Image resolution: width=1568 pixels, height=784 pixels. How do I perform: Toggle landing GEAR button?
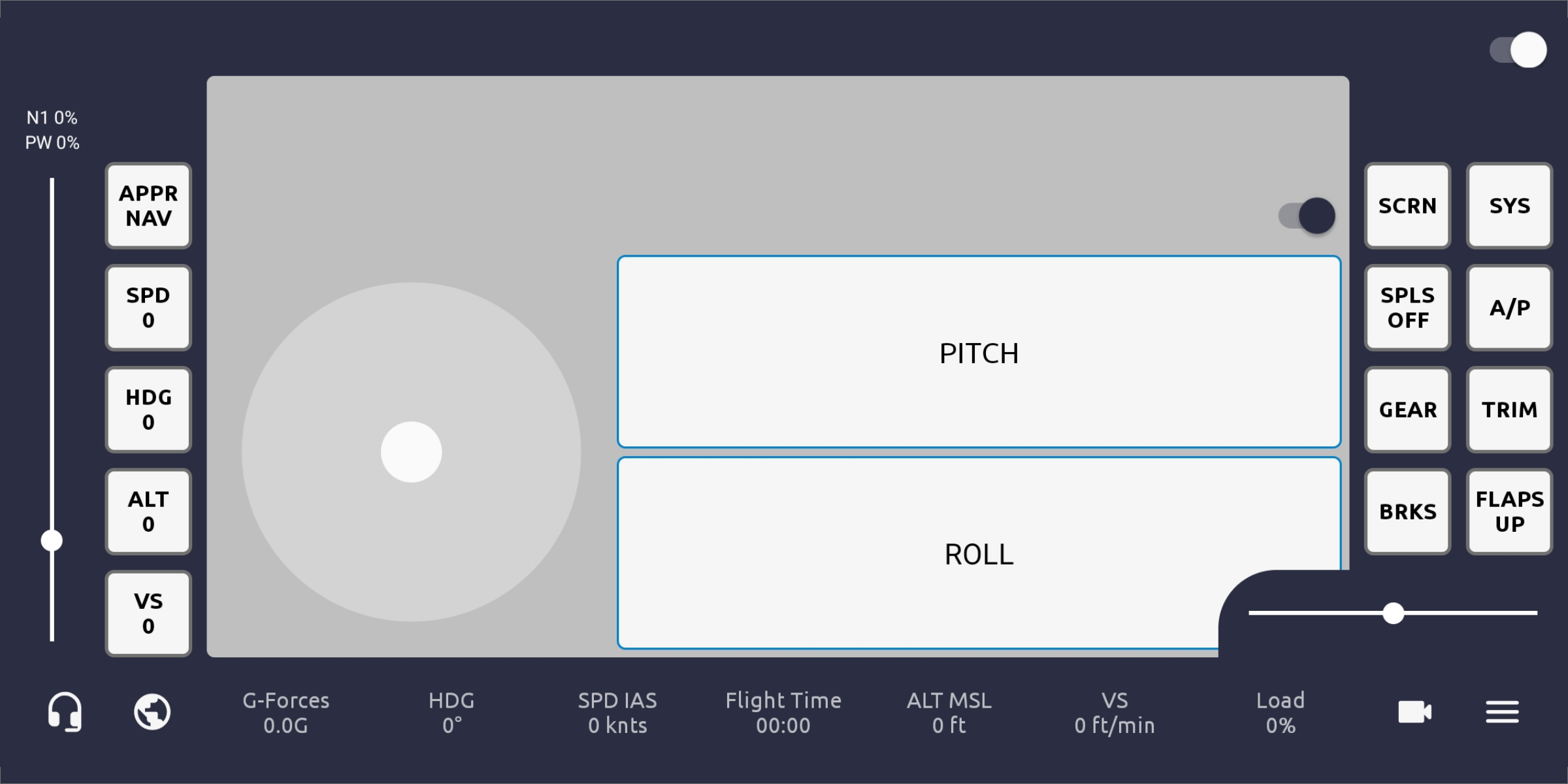1407,410
